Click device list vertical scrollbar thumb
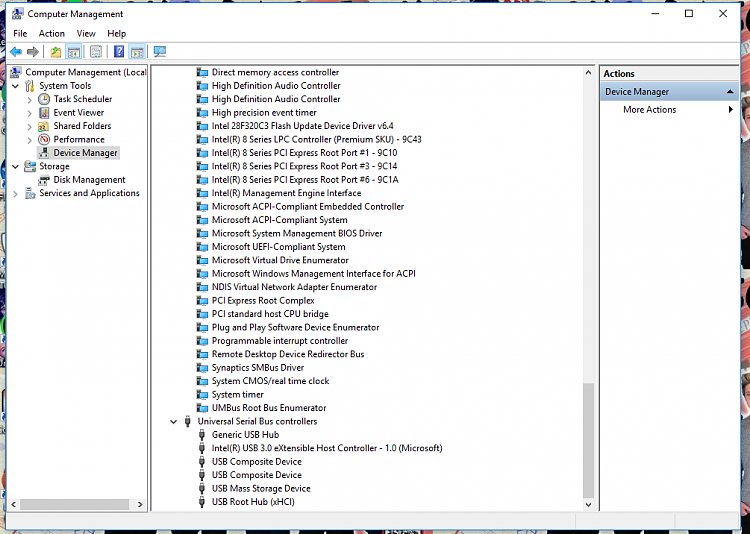 (588, 440)
